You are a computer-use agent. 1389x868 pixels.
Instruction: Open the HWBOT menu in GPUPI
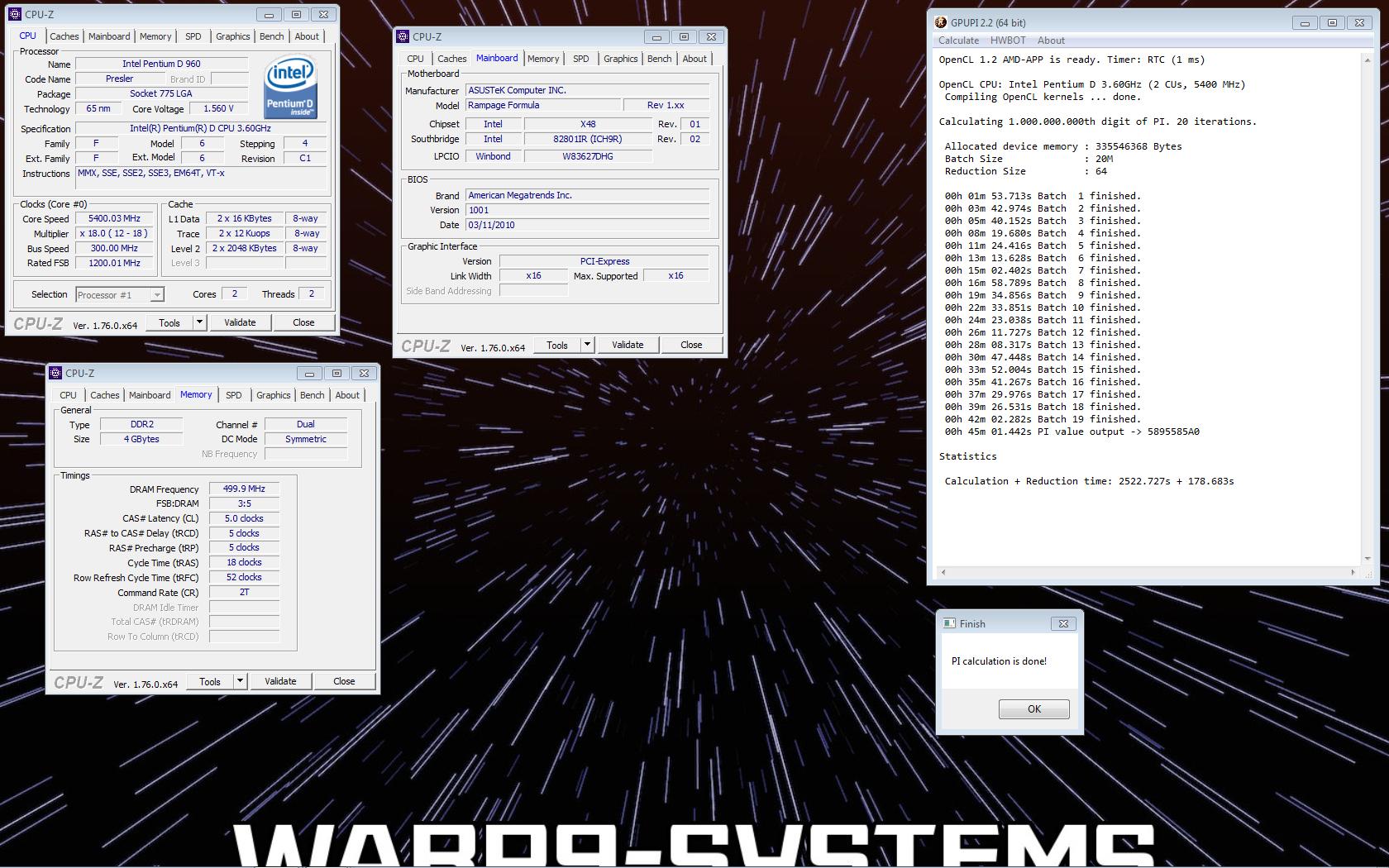(x=1008, y=41)
